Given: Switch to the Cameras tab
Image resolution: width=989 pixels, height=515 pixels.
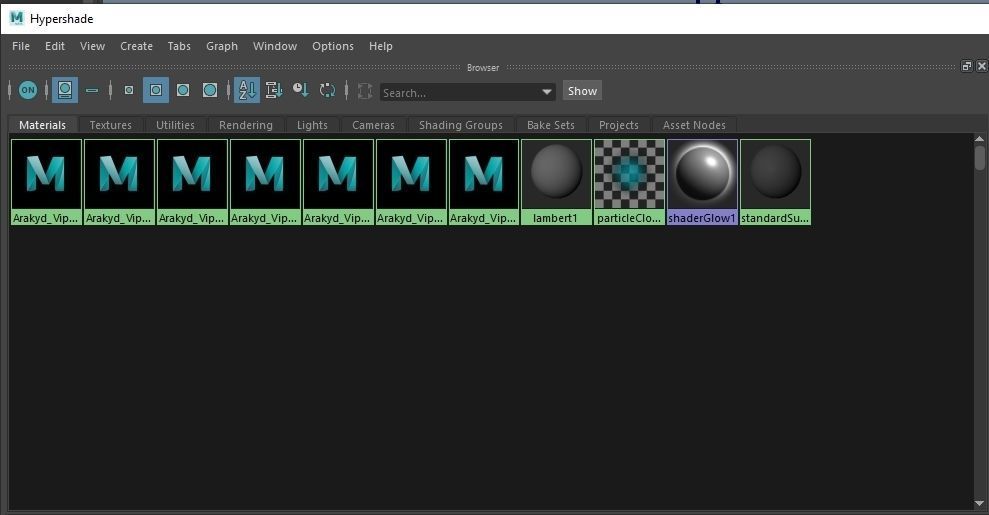Looking at the screenshot, I should [x=373, y=125].
